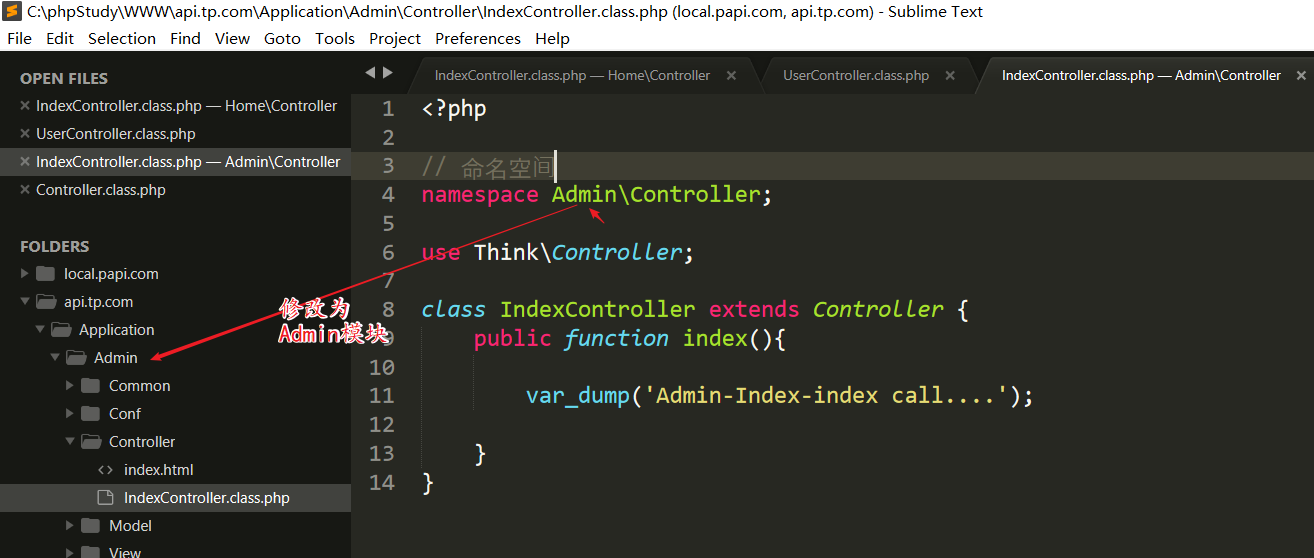Screen dimensions: 1314x558
Task: Open Controller.class.php from open files
Action: click(x=101, y=190)
